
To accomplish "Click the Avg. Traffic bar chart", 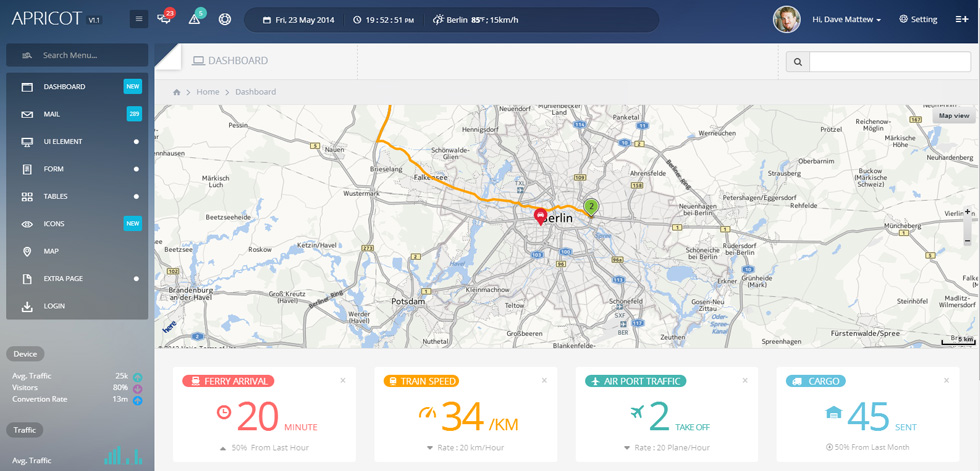I will click(123, 455).
